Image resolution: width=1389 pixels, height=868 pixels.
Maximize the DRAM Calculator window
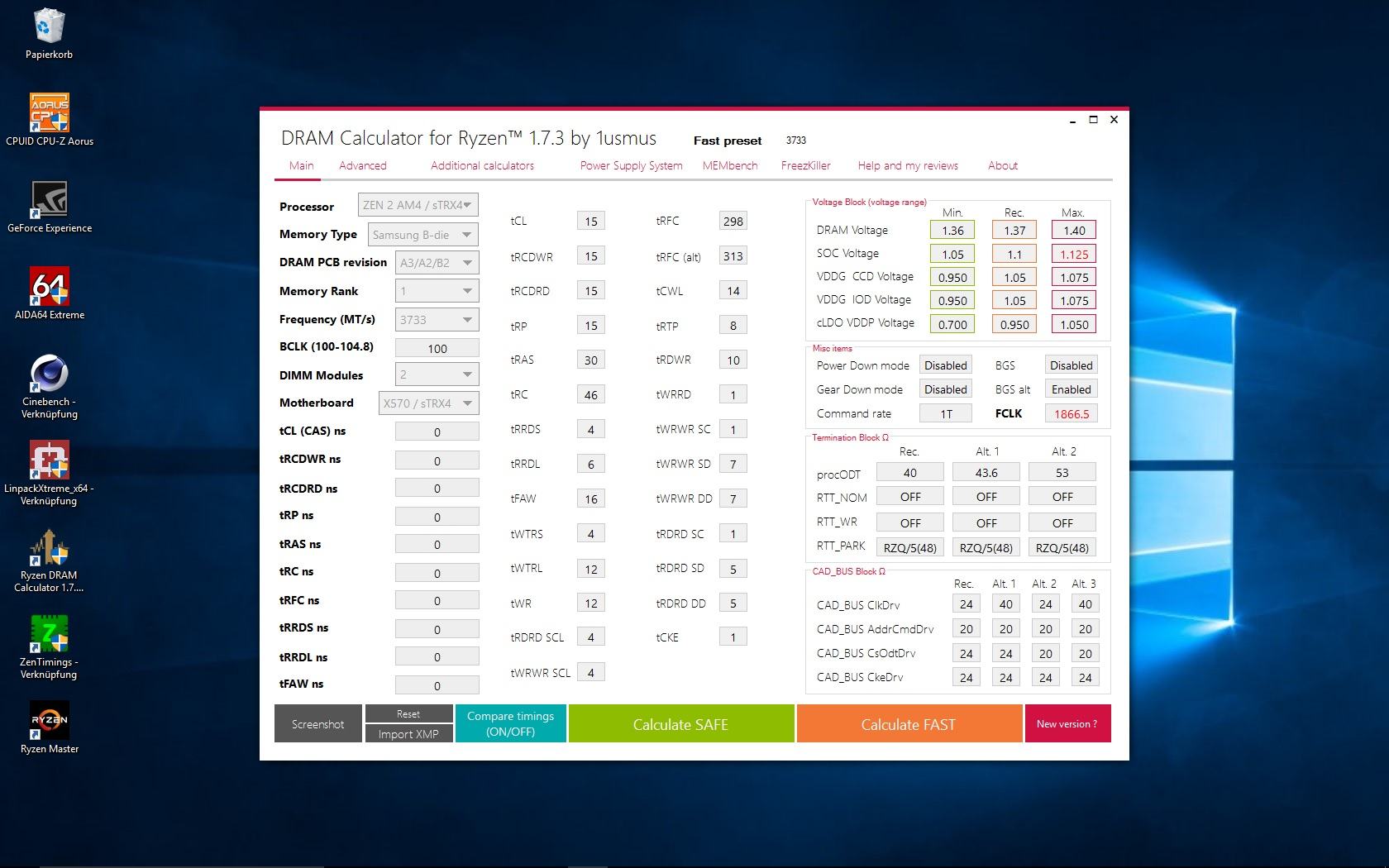[1093, 120]
